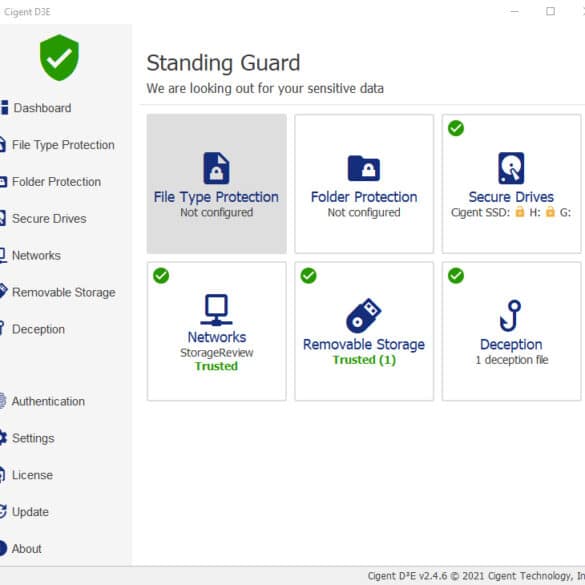Select Removable Storage in the sidebar
Image resolution: width=585 pixels, height=585 pixels.
[63, 292]
